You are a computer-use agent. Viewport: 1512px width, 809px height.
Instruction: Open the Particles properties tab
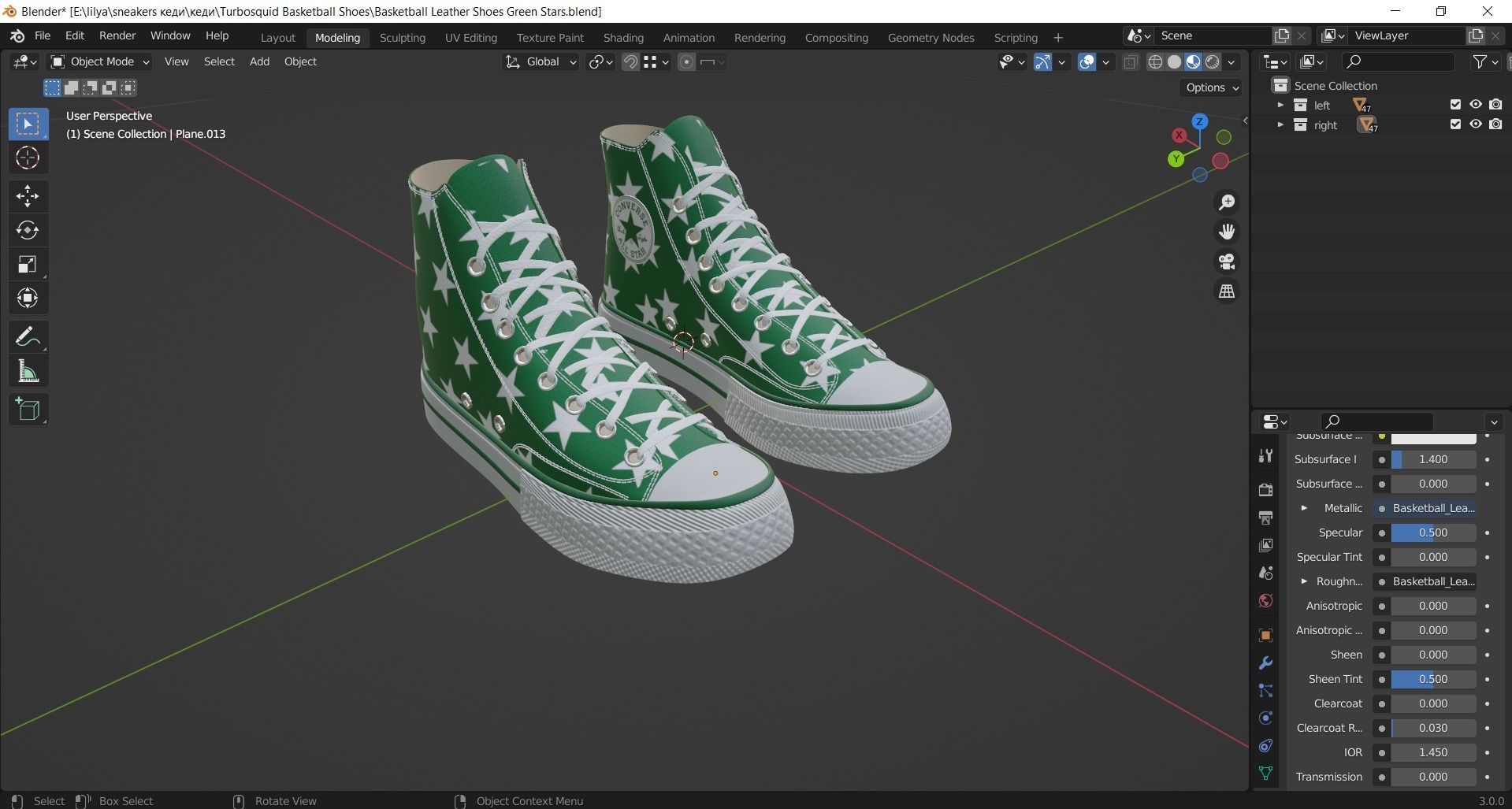pyautogui.click(x=1265, y=691)
